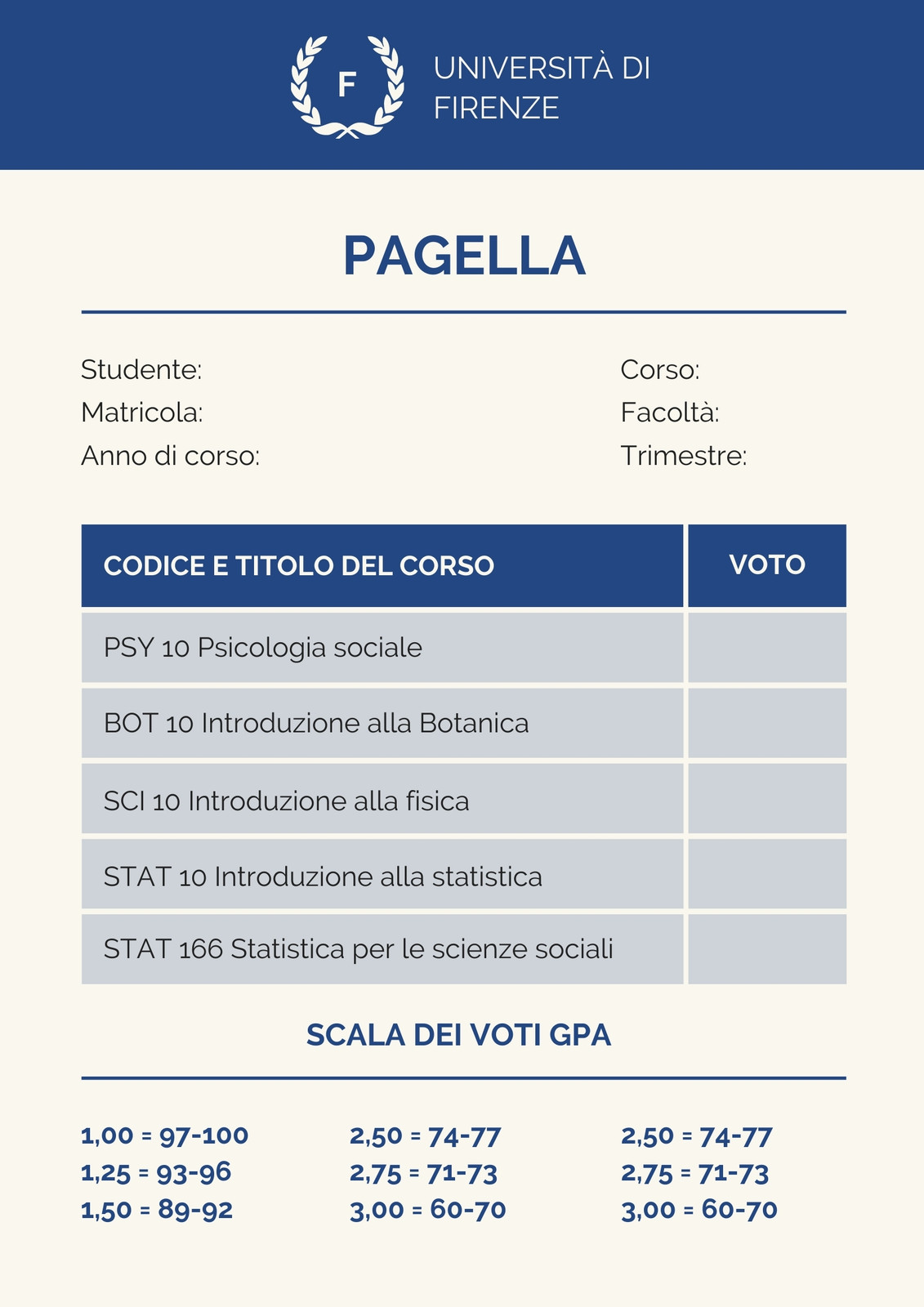Click the Anno di corso label
This screenshot has width=924, height=1307.
(x=170, y=455)
